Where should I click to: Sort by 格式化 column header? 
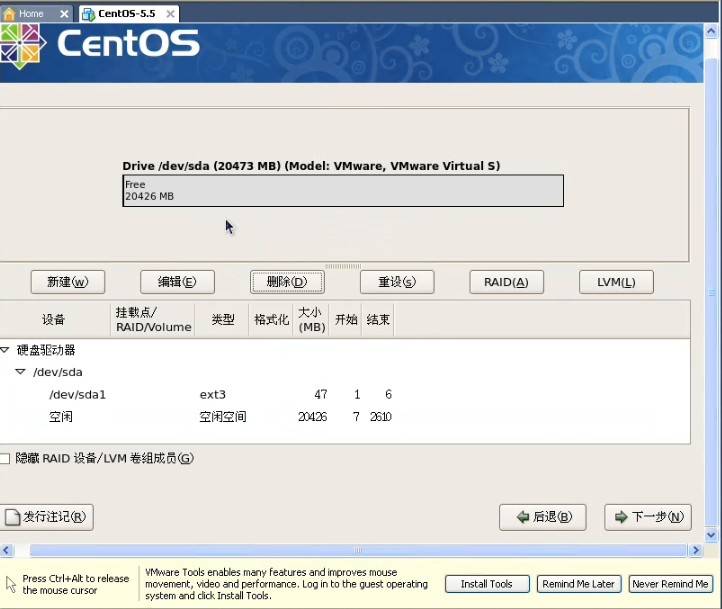click(x=271, y=319)
